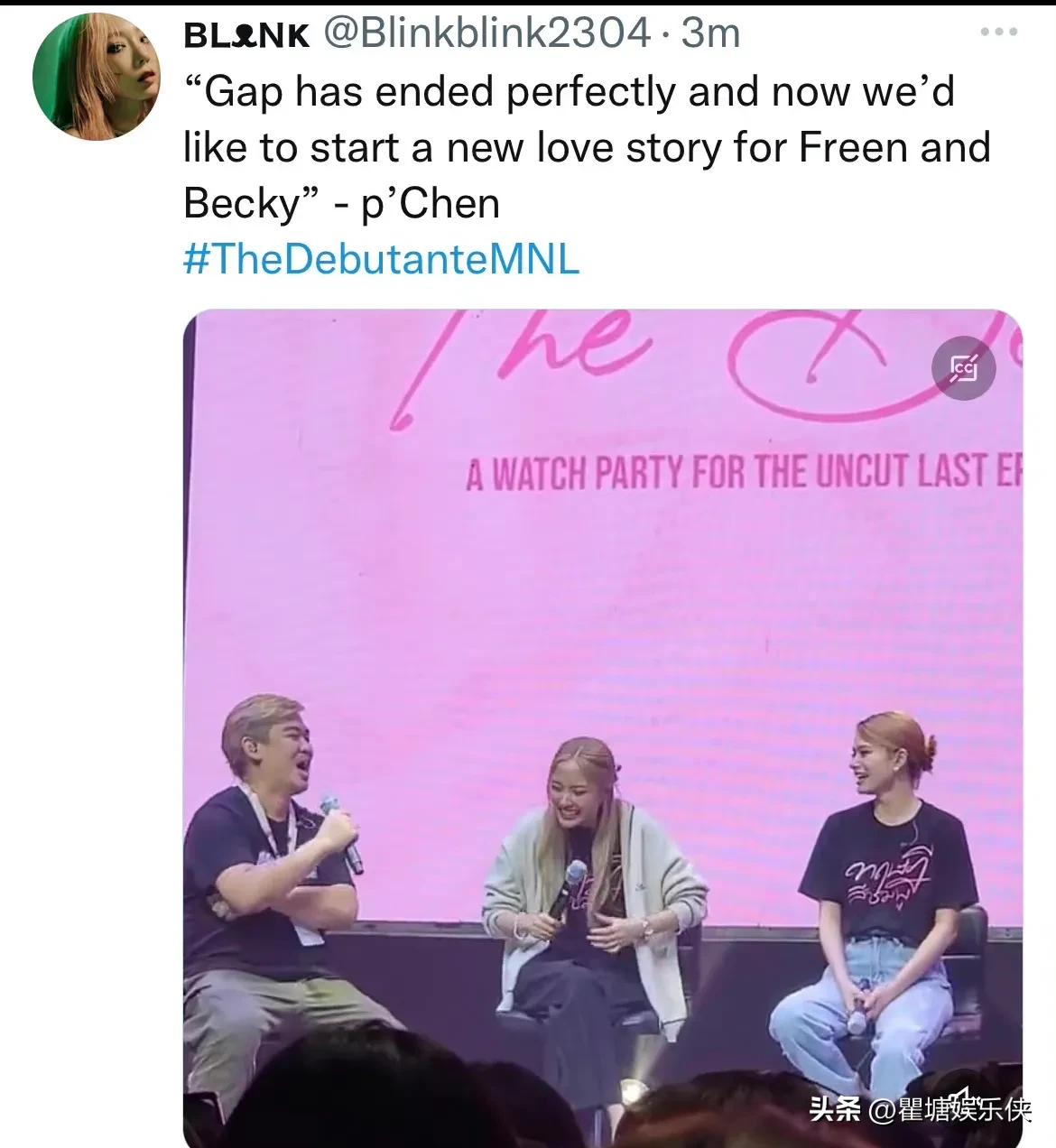Open the @Blinkblink2304 handle
Screen dimensions: 1056x1148
pyautogui.click(x=486, y=33)
